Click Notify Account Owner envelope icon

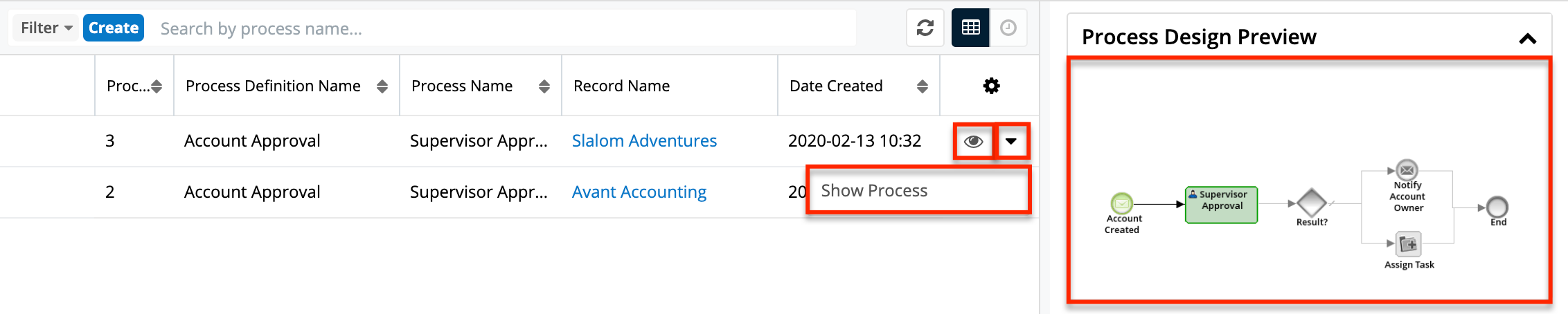click(1407, 169)
